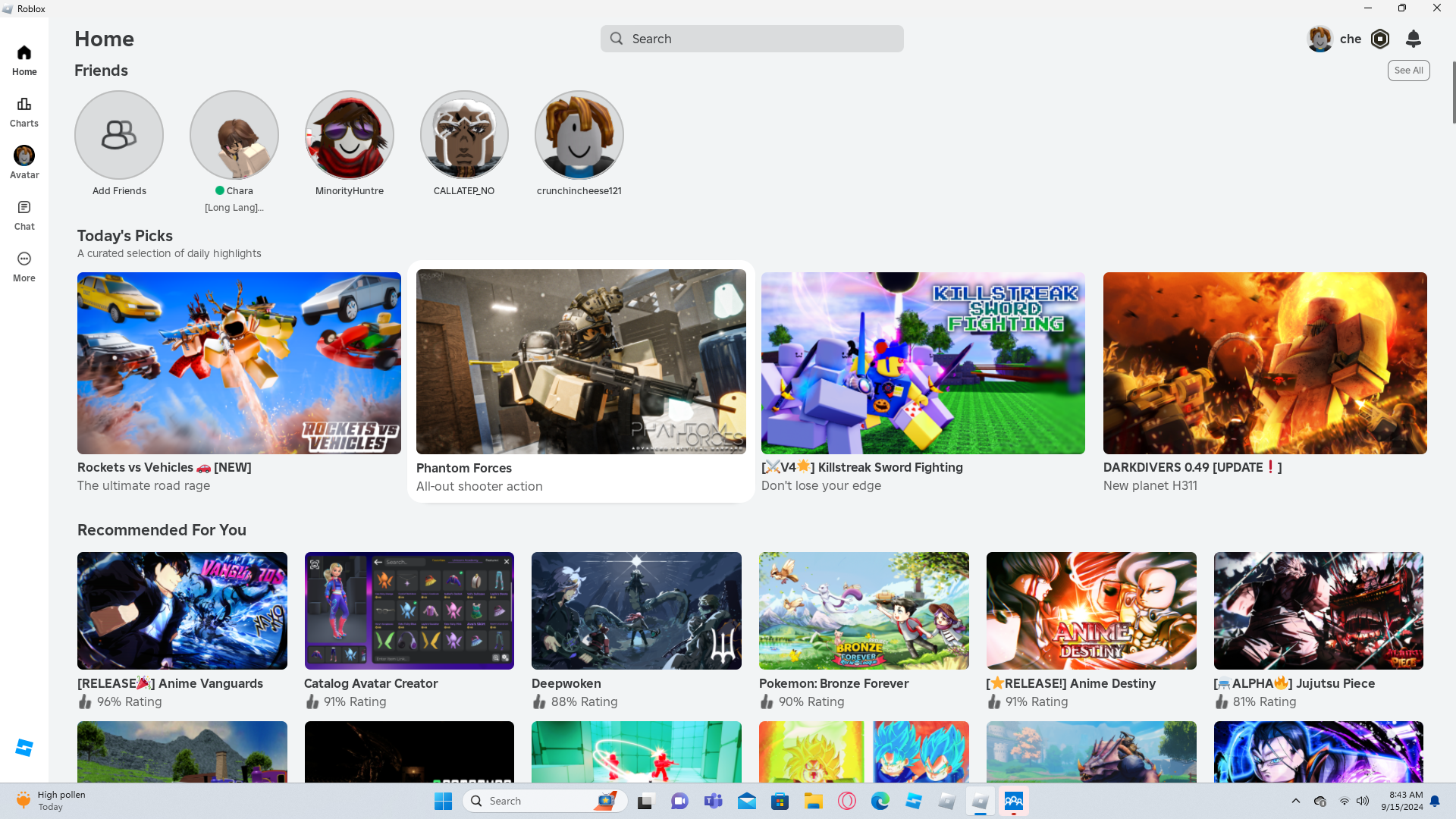
Task: Open the High pollen weather widget
Action: (51, 801)
